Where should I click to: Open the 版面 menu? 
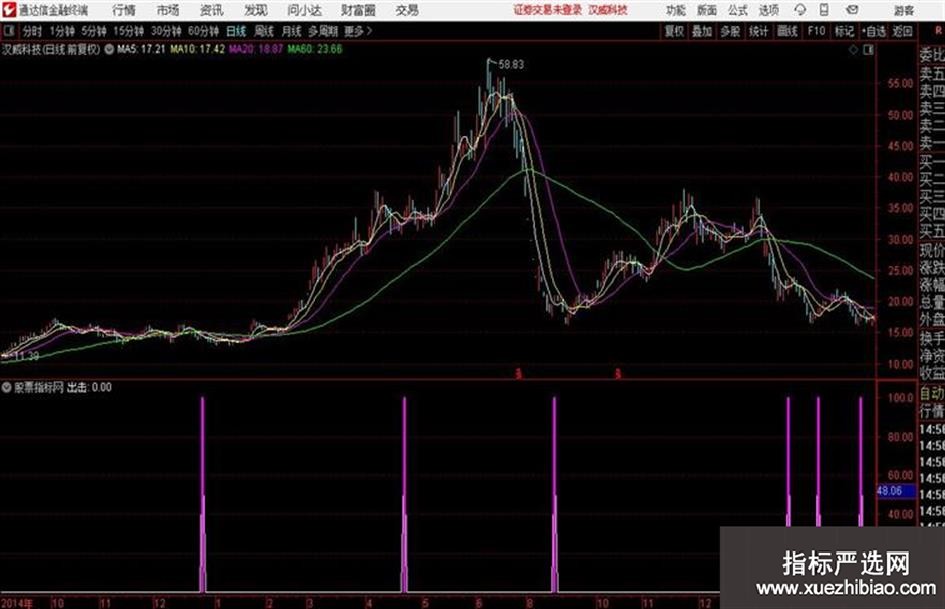click(x=707, y=10)
